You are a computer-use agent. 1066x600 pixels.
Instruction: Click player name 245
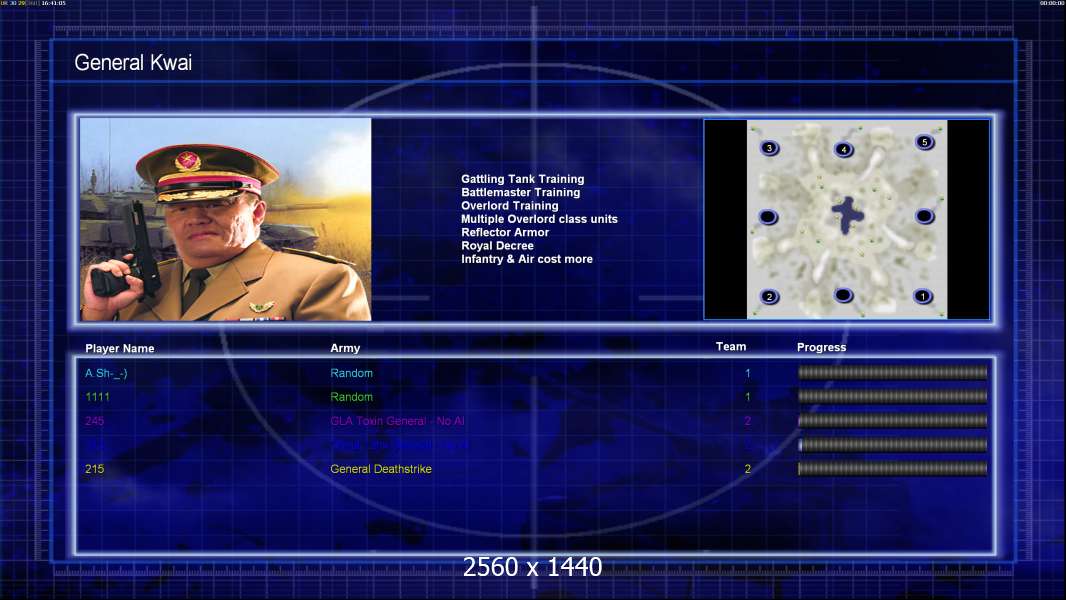94,421
